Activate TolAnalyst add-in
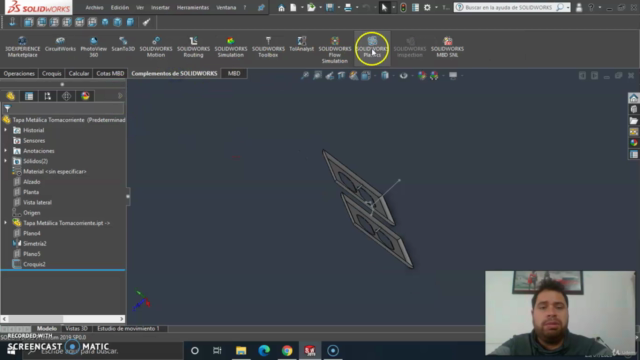Viewport: 640px width, 360px height. tap(302, 44)
